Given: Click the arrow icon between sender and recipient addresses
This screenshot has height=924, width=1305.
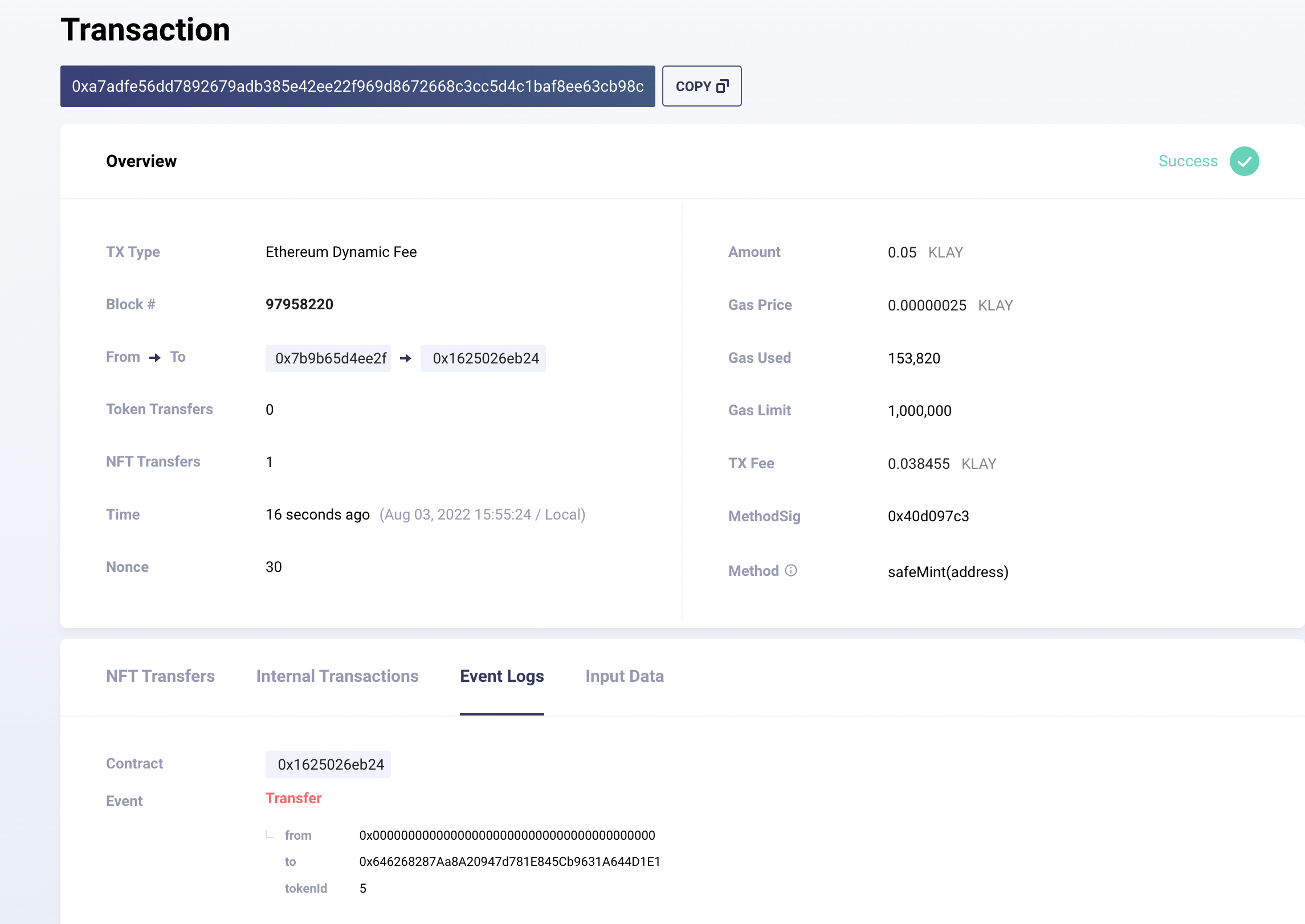Looking at the screenshot, I should point(405,358).
